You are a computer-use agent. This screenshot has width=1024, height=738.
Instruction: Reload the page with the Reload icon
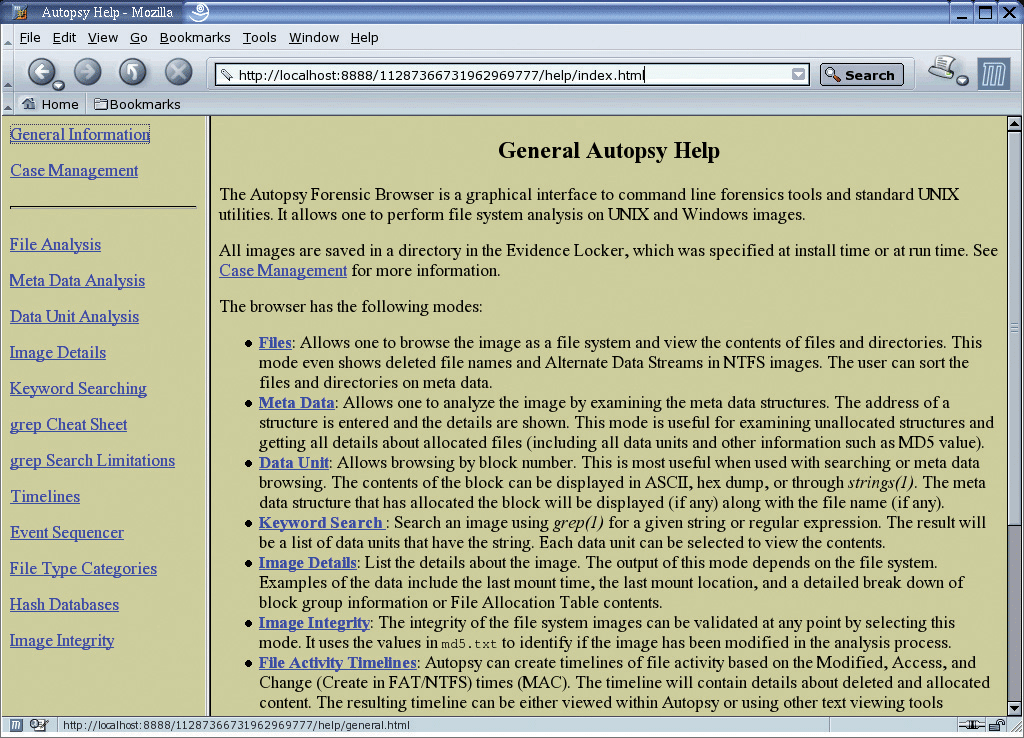coord(133,72)
